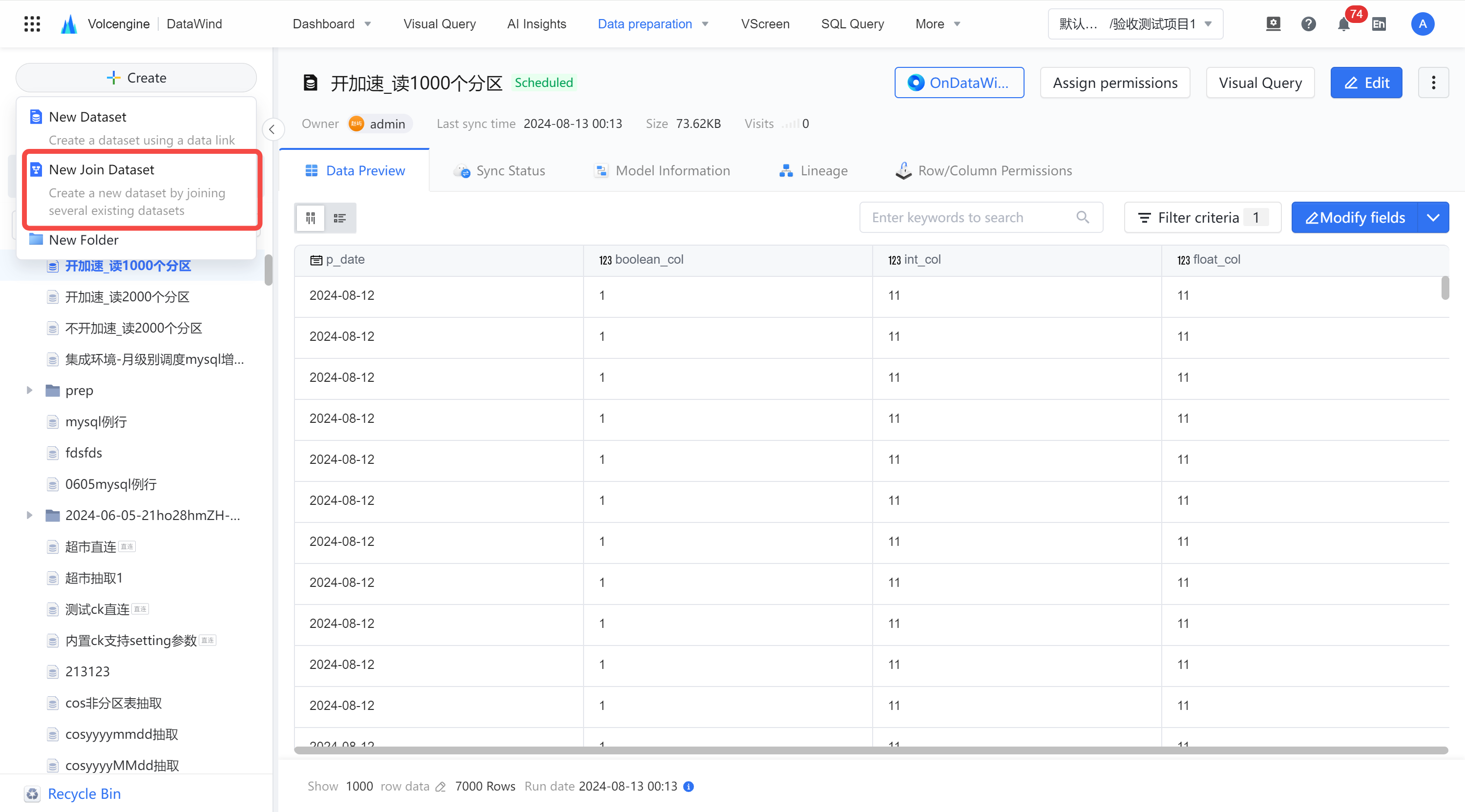Select dataset 超市直连
This screenshot has width=1465, height=812.
pos(90,546)
